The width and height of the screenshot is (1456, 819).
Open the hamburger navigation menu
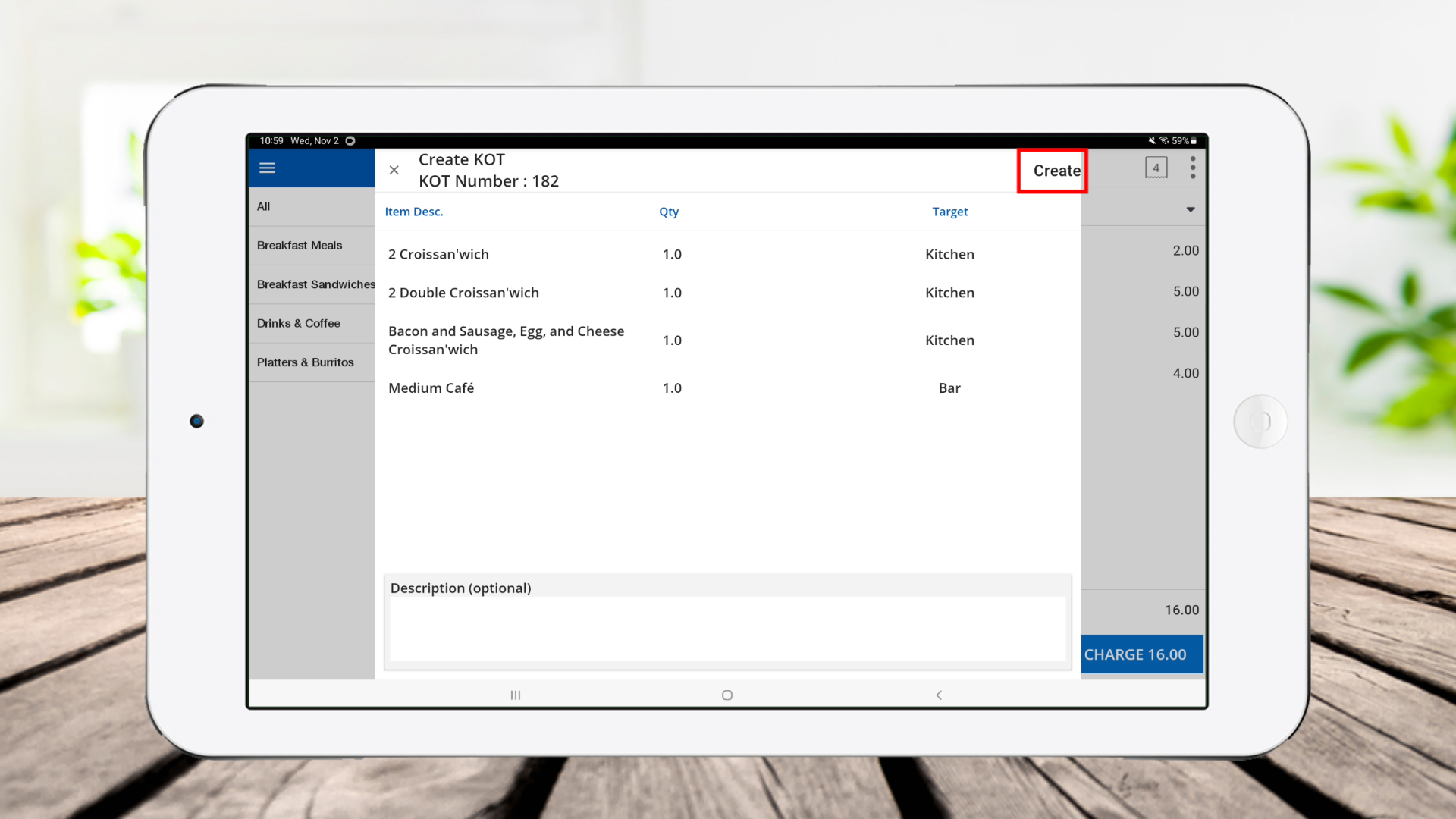(267, 168)
